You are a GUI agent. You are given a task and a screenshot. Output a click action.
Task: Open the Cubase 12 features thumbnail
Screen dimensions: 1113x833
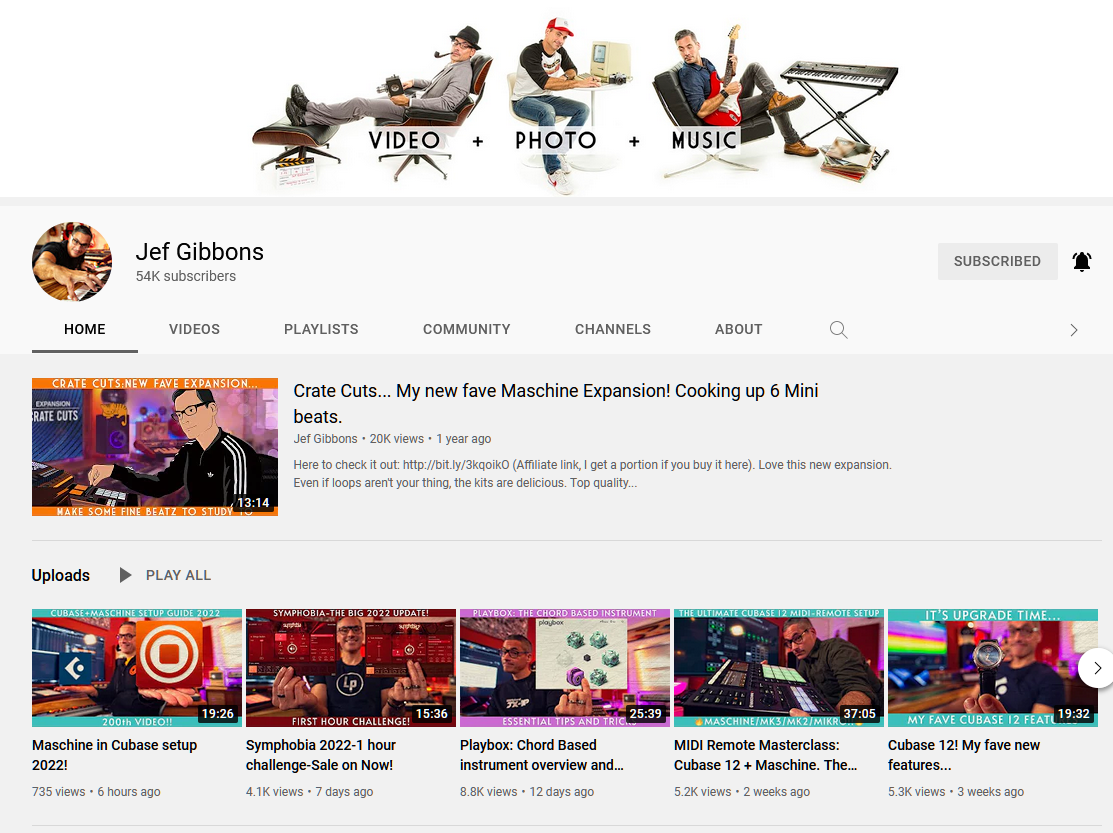coord(993,668)
